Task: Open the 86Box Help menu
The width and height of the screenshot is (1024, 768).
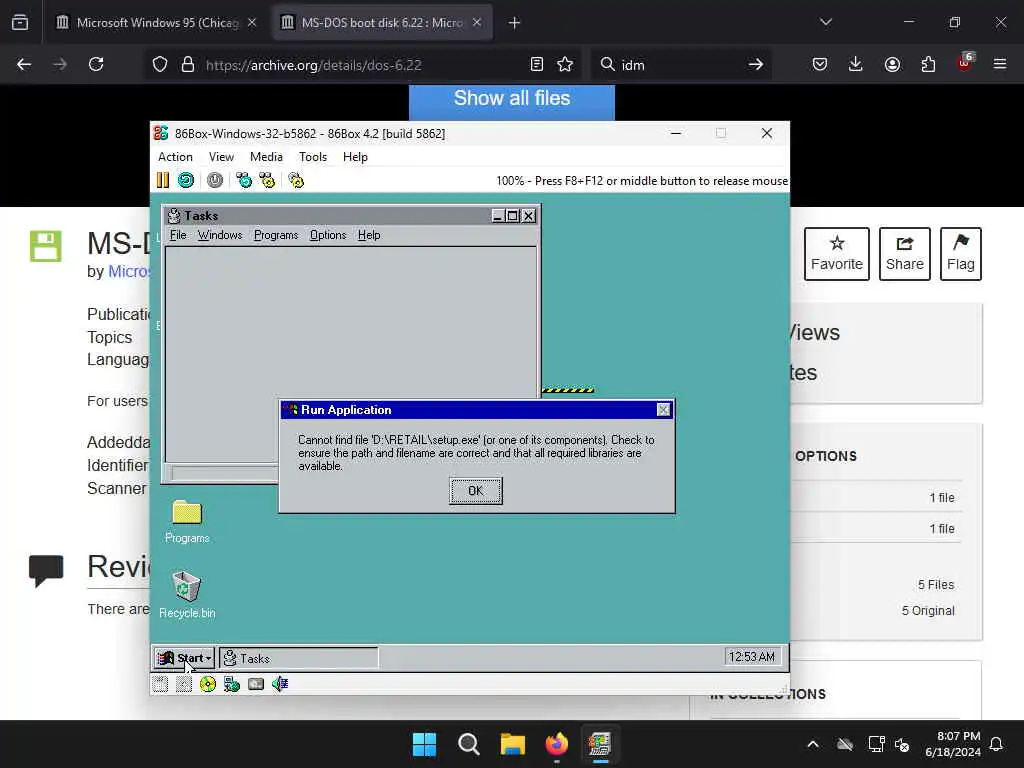Action: tap(355, 157)
